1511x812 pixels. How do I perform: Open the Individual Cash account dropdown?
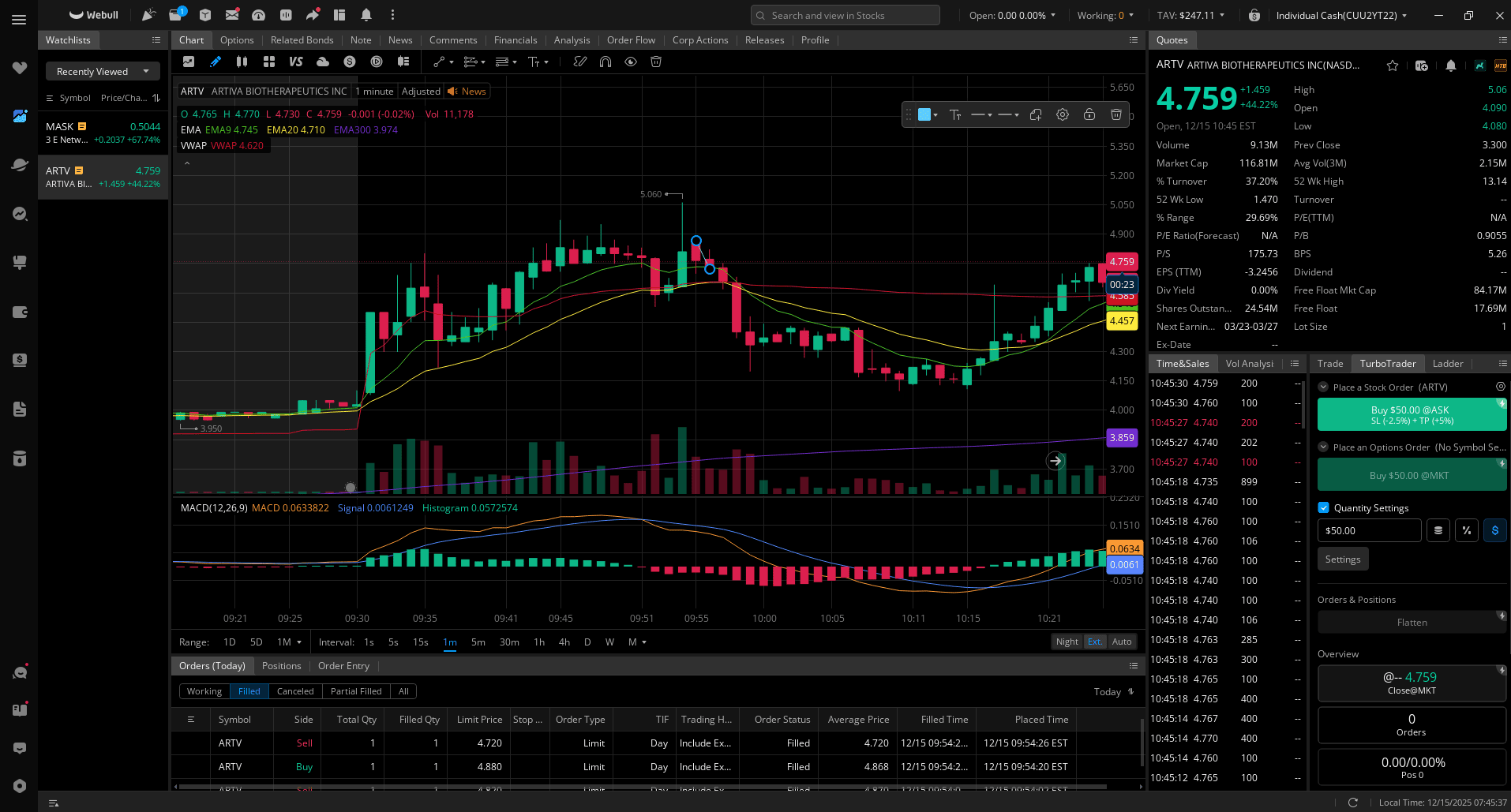point(1341,15)
